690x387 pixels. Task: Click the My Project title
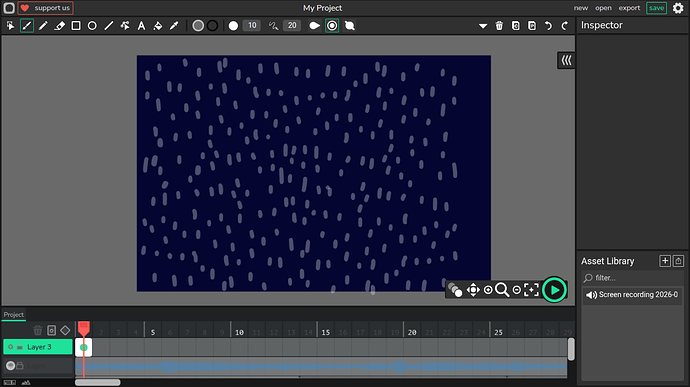pyautogui.click(x=322, y=8)
